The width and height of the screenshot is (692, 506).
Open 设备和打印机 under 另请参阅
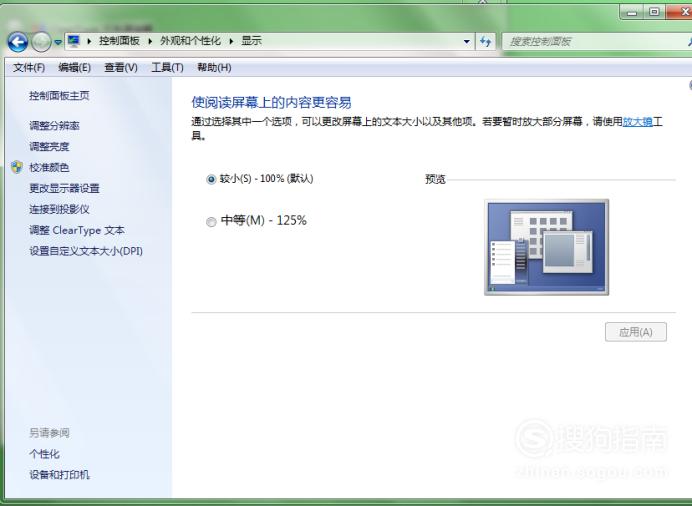(x=59, y=475)
